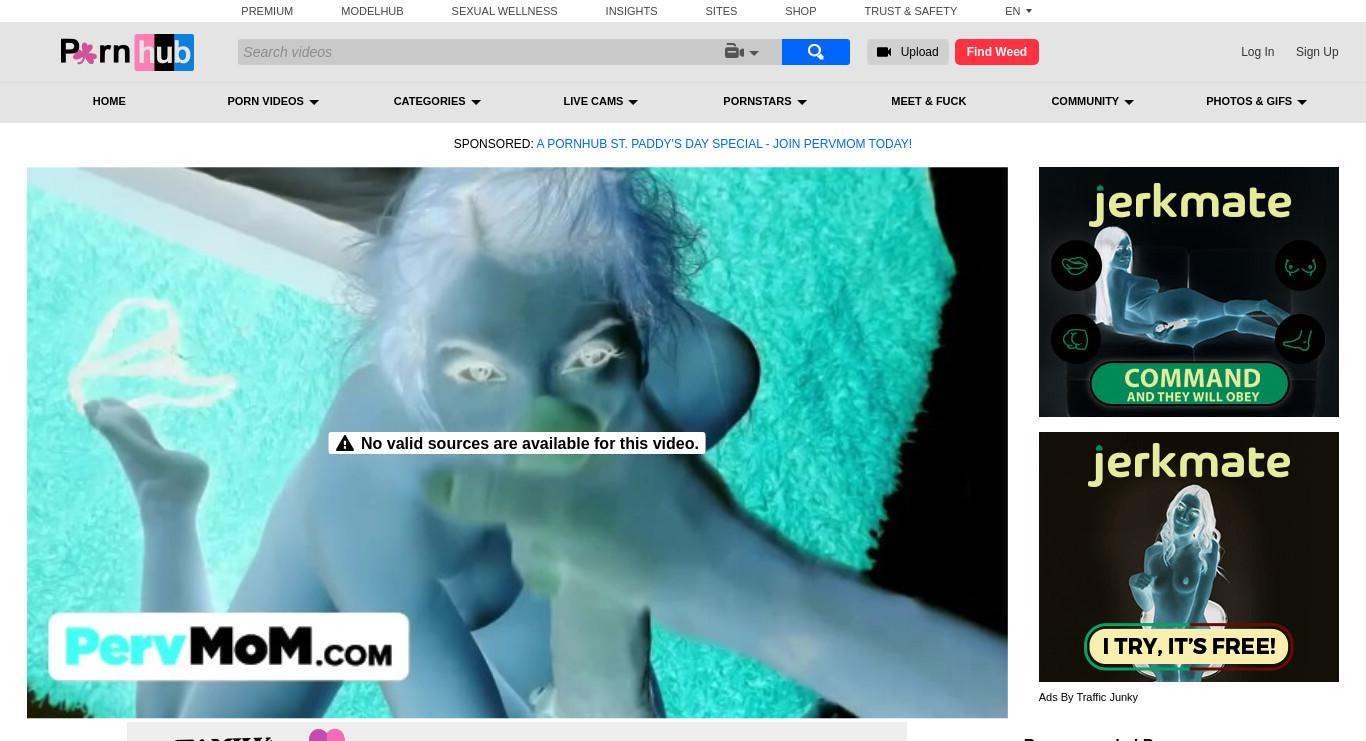Open the Sign Up link
The height and width of the screenshot is (741, 1366).
1317,52
